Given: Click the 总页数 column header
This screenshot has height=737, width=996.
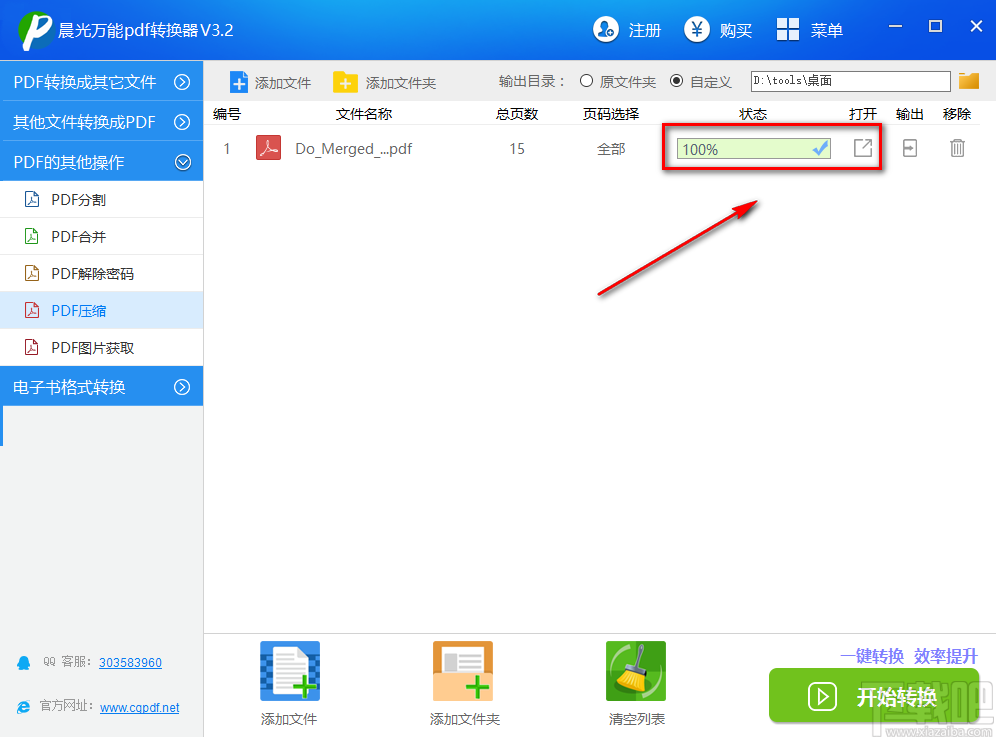Looking at the screenshot, I should point(517,114).
